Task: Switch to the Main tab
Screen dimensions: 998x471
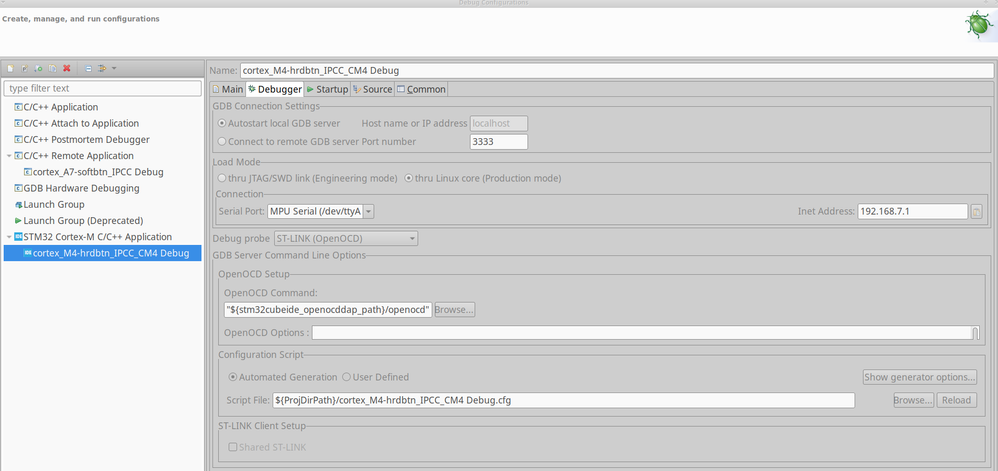Action: 228,89
